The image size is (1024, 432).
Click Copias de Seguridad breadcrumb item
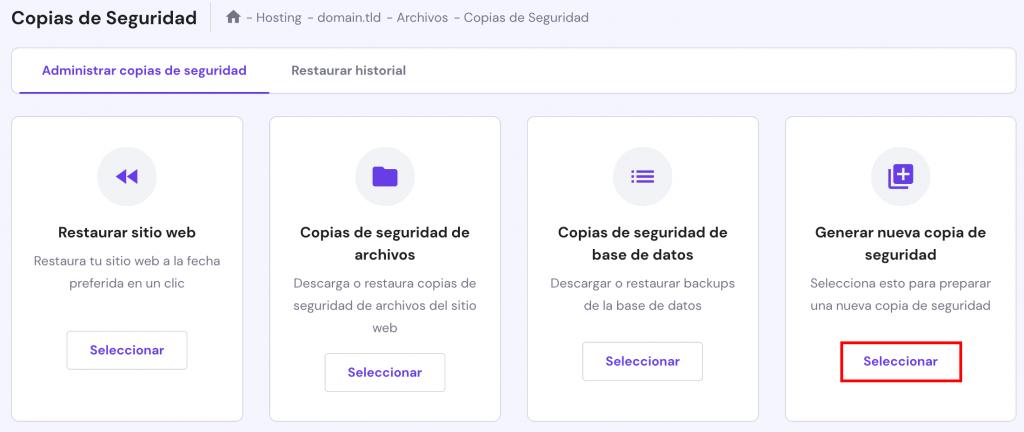click(527, 18)
